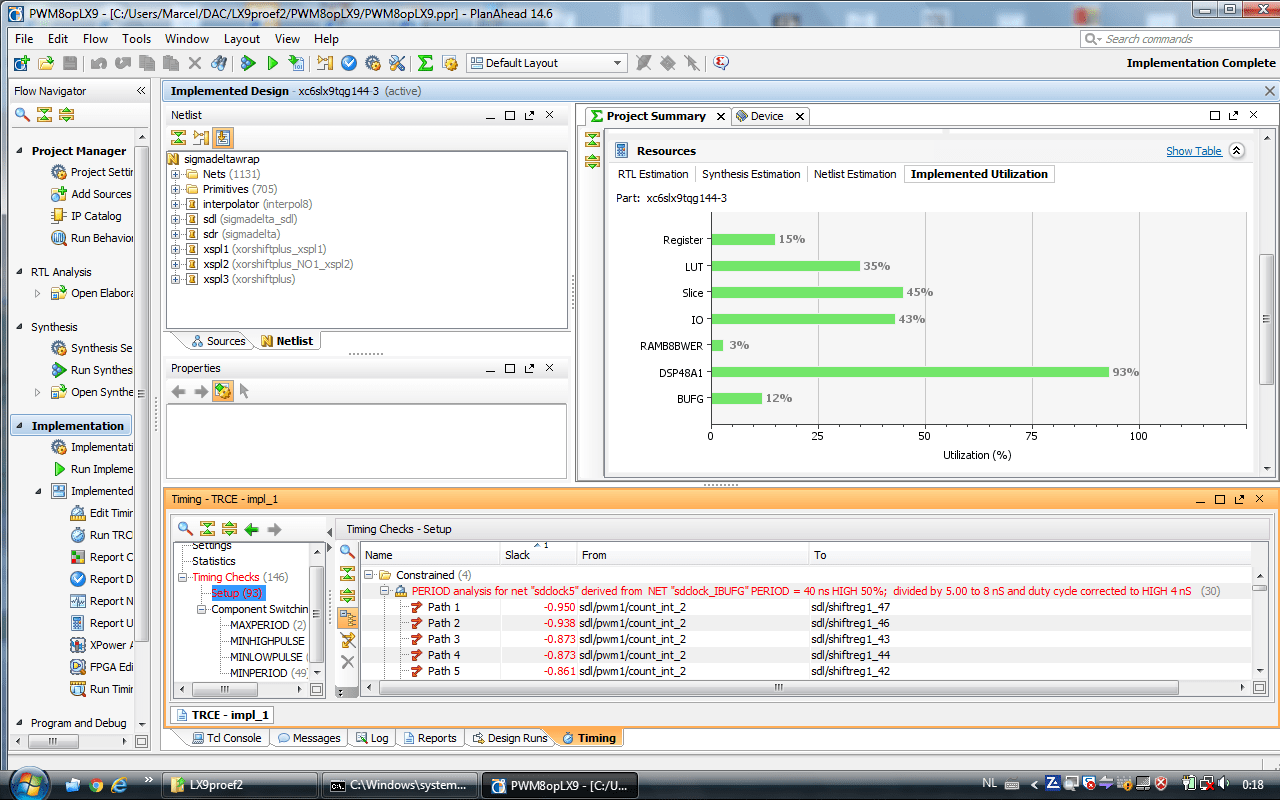Screen dimensions: 1280x800
Task: Open LX9proef2 in the taskbar
Action: point(239,785)
